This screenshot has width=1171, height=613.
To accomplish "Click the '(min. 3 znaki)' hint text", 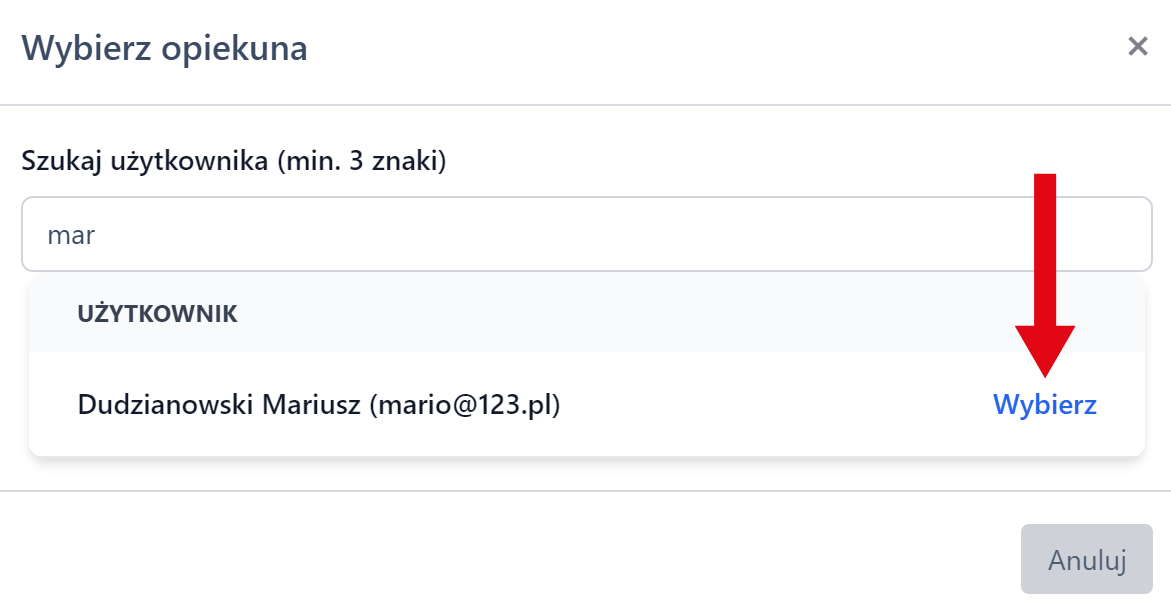I will [x=361, y=161].
